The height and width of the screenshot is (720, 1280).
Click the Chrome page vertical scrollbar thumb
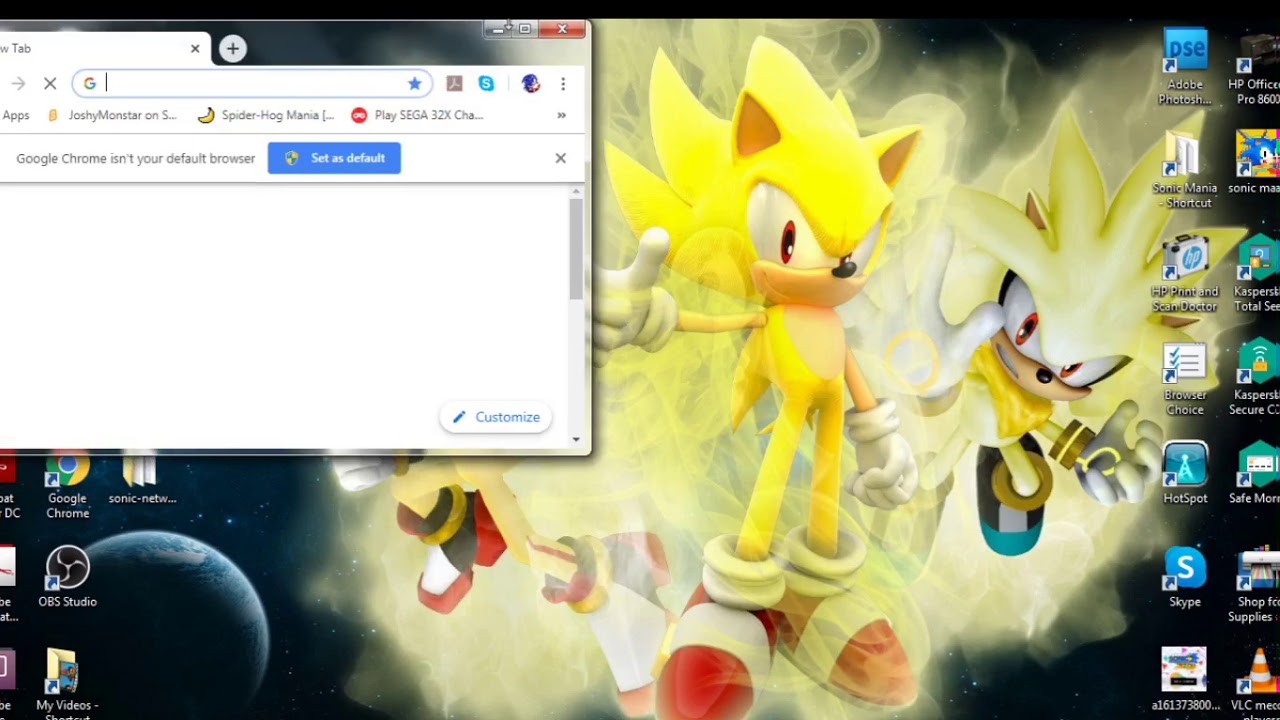576,248
